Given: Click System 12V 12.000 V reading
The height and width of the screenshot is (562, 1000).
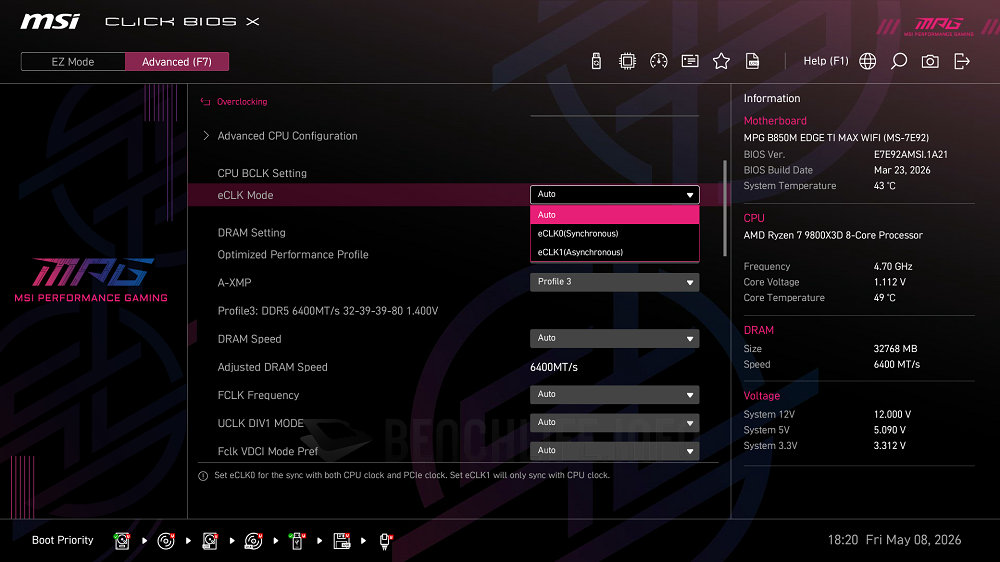Looking at the screenshot, I should 892,415.
